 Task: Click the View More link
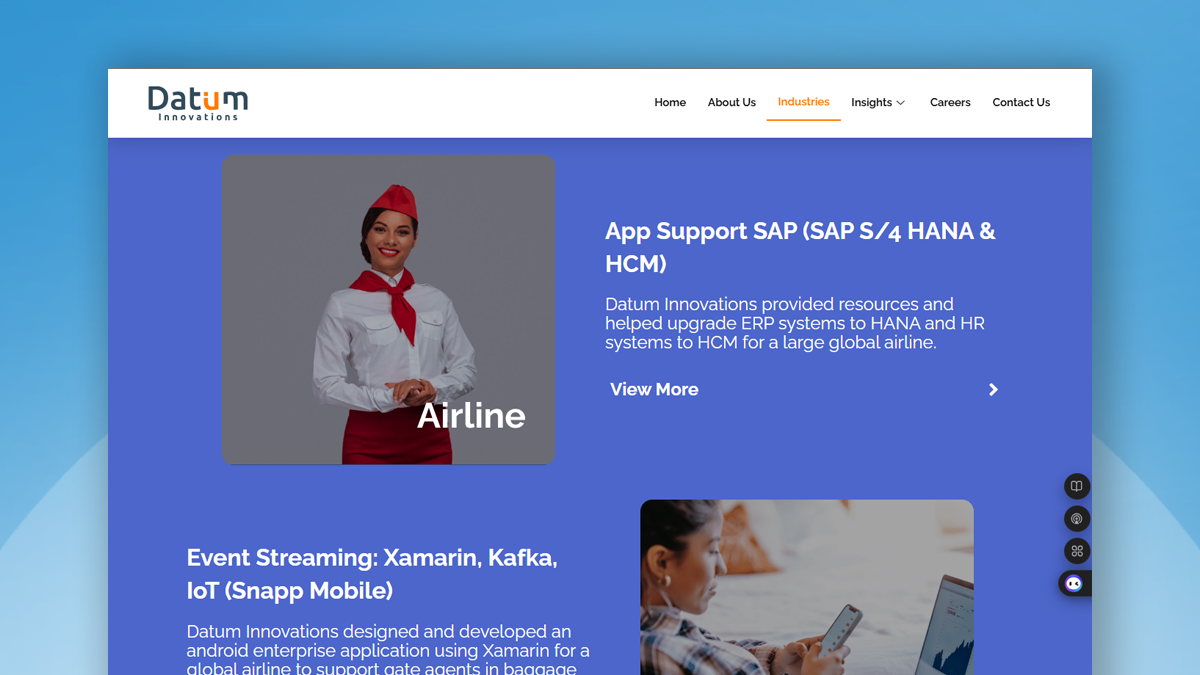click(x=654, y=390)
